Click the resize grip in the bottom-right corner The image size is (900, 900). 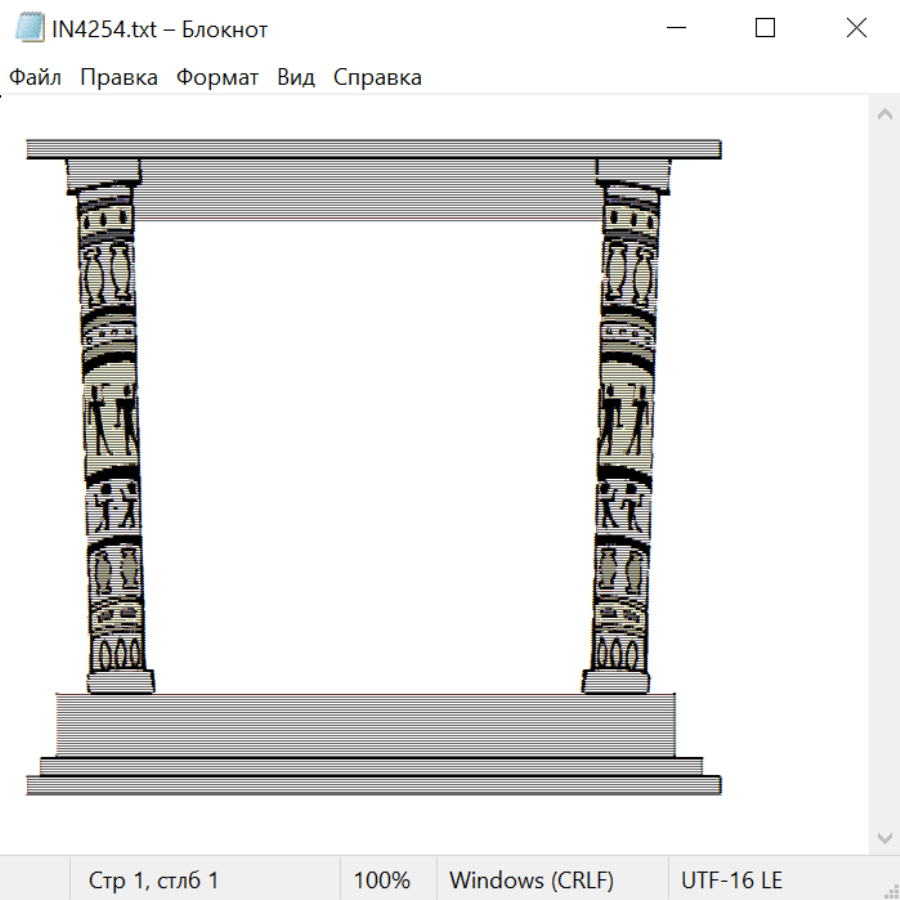(x=890, y=890)
